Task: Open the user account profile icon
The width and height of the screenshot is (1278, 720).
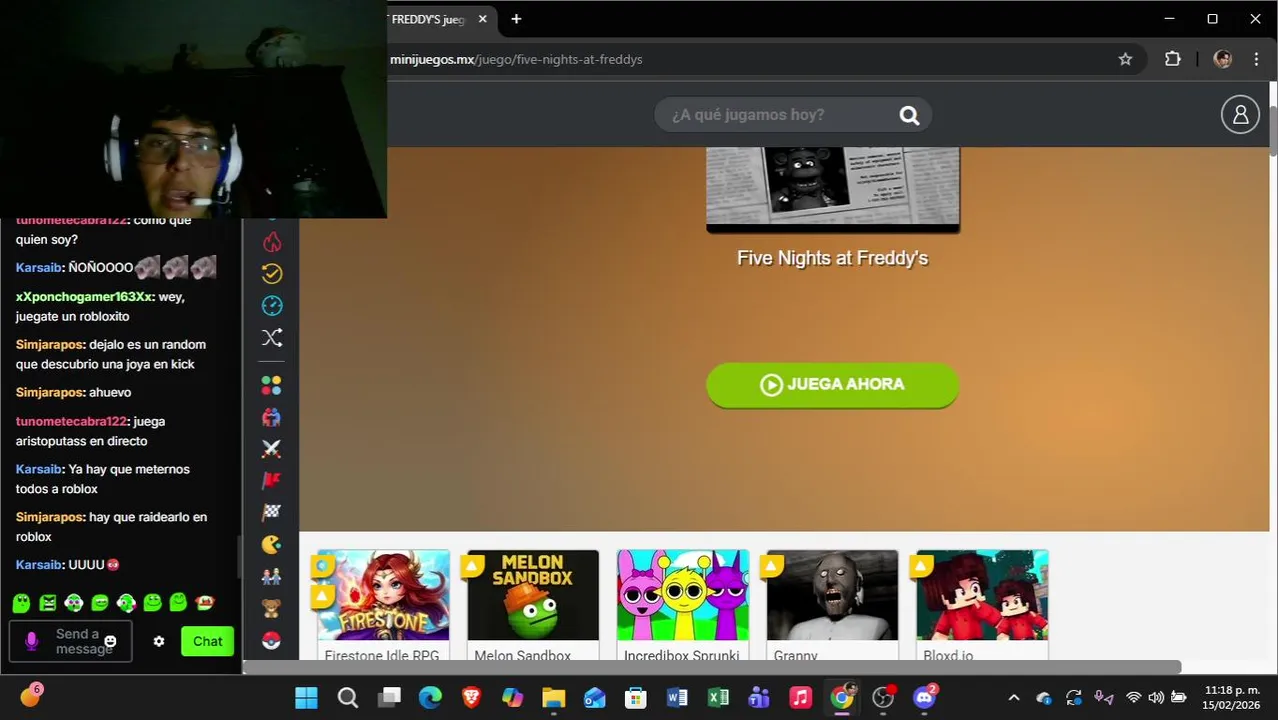Action: pos(1240,115)
